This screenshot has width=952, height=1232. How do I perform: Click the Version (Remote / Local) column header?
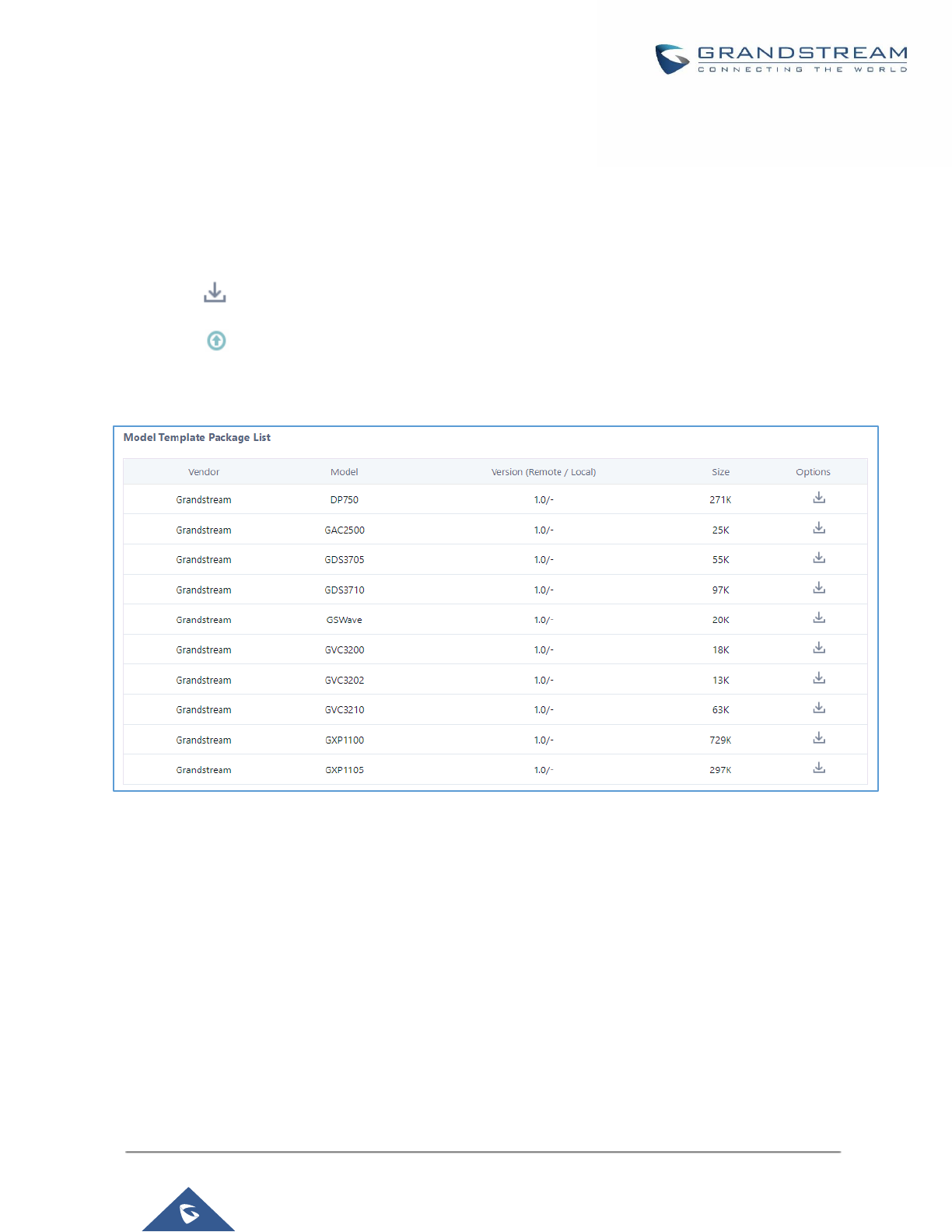point(544,472)
